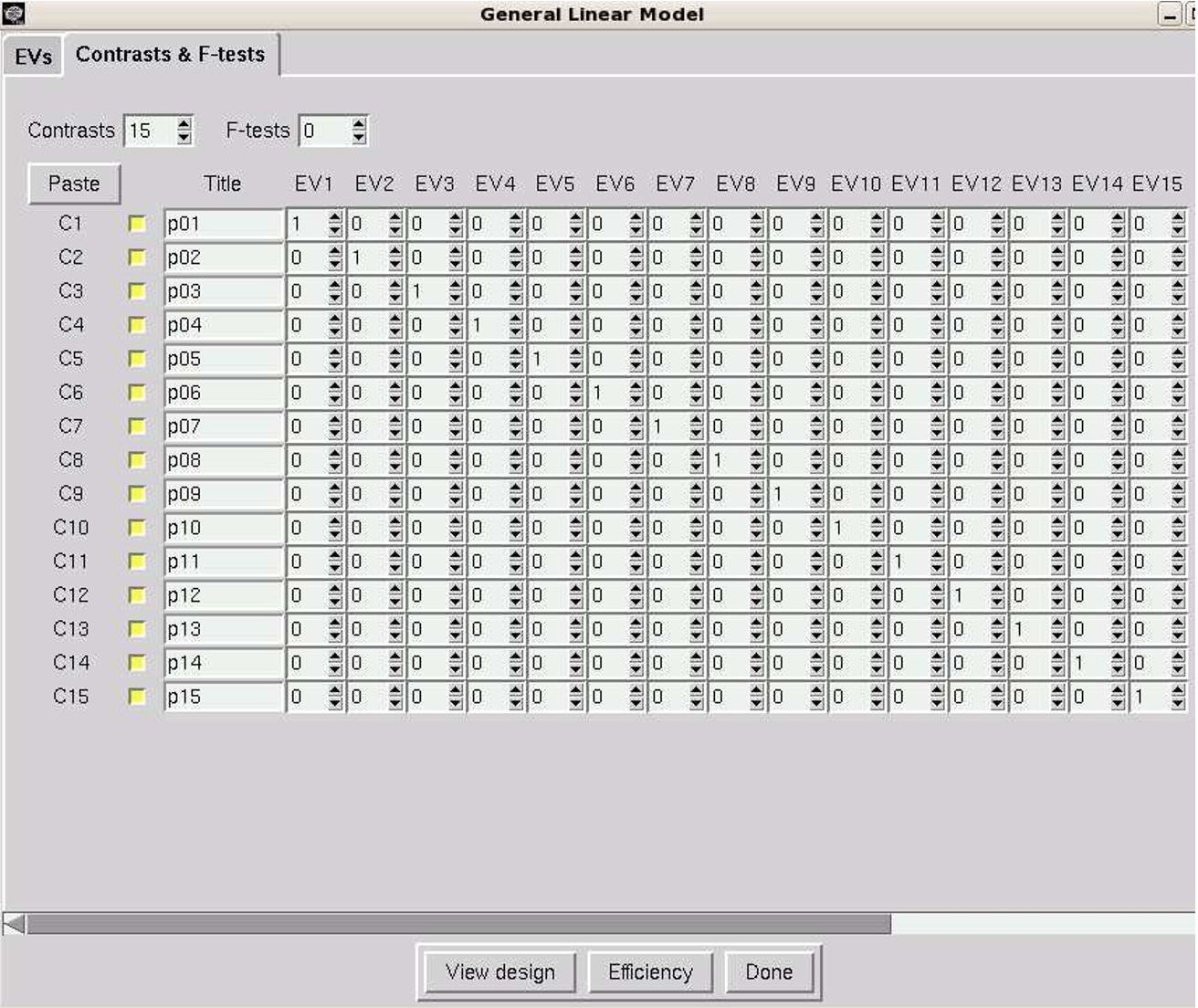Click the EV8 value field in row C2

point(729,257)
